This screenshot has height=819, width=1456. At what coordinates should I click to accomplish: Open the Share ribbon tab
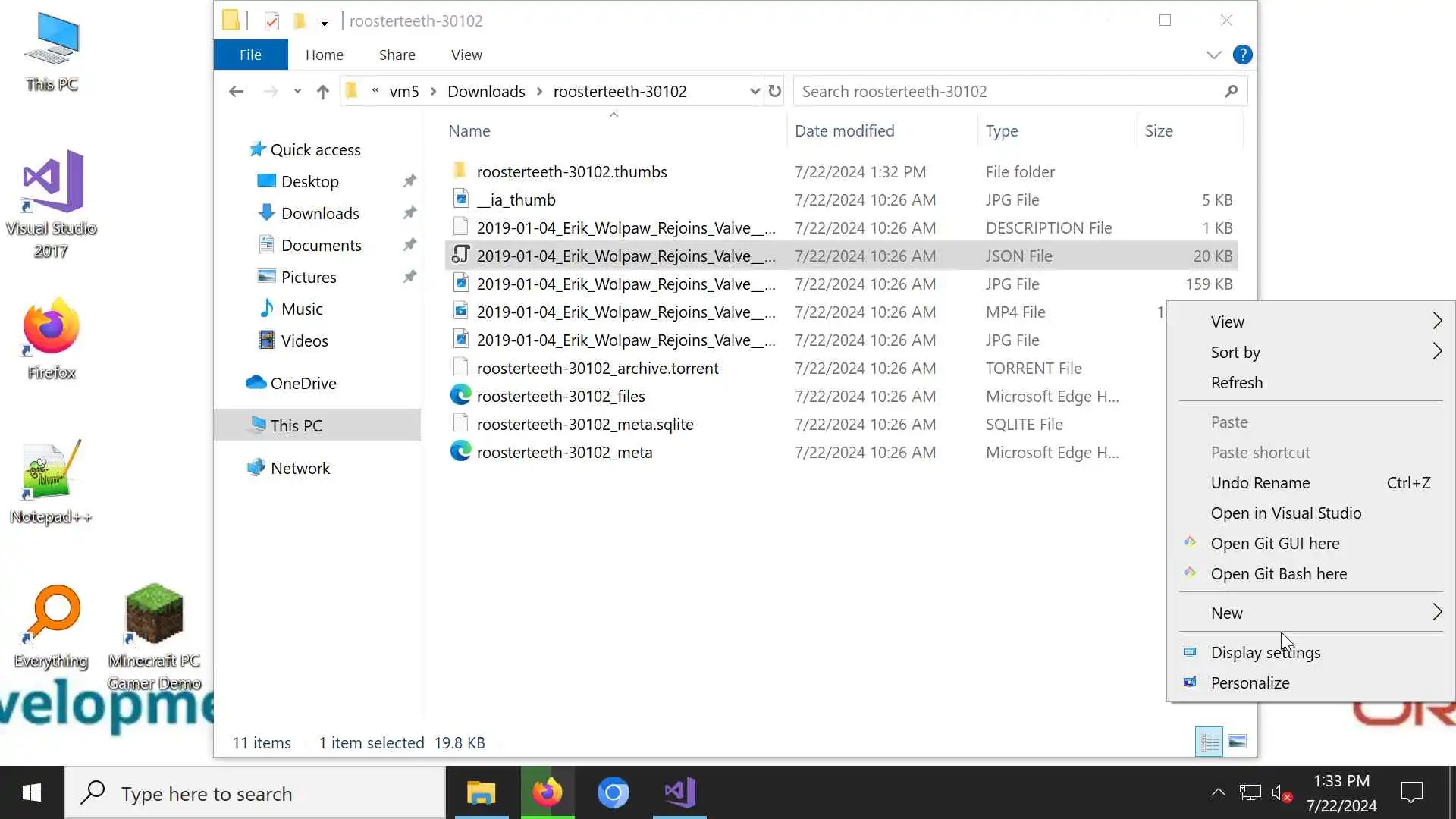click(x=397, y=55)
